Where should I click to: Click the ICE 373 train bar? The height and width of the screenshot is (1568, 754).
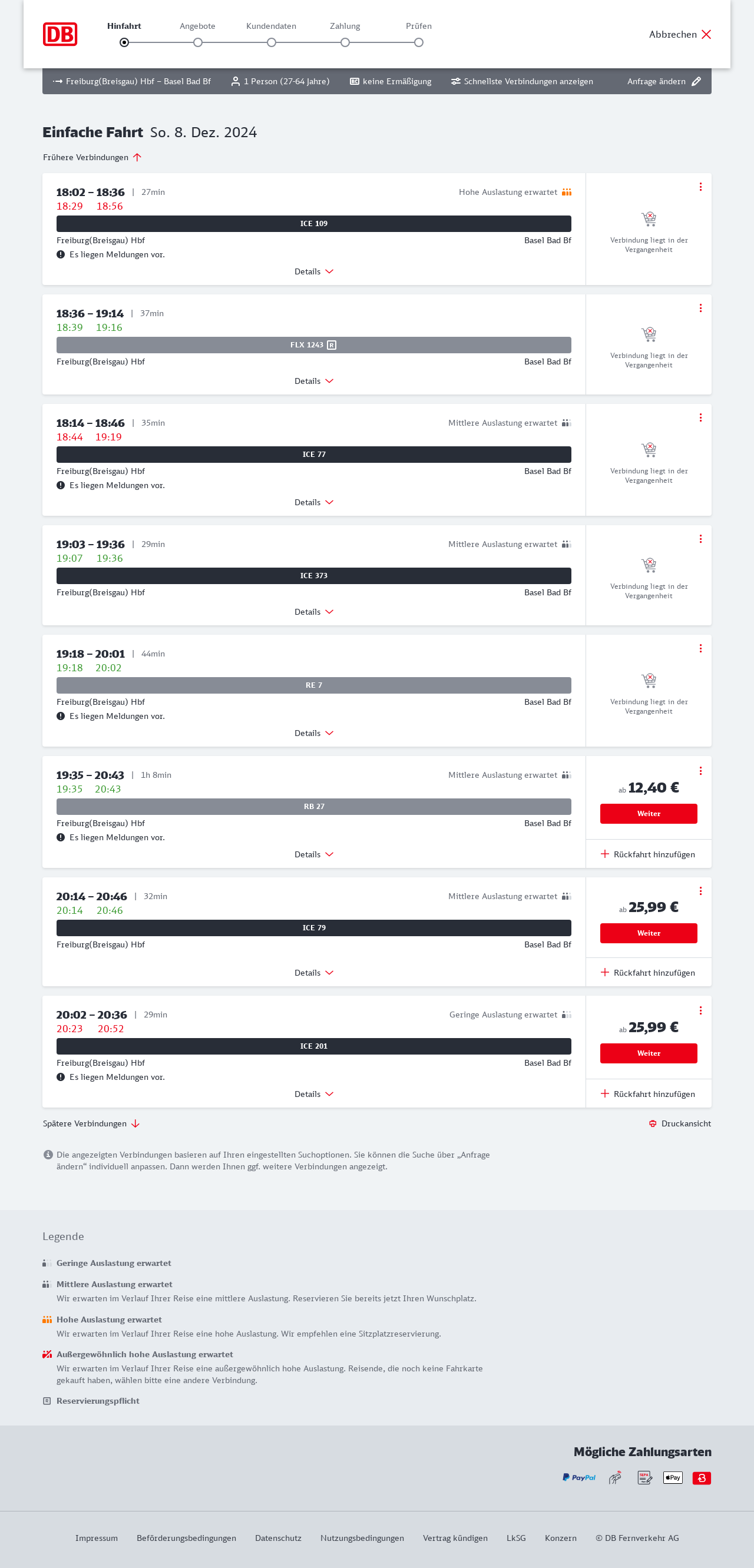[x=313, y=576]
